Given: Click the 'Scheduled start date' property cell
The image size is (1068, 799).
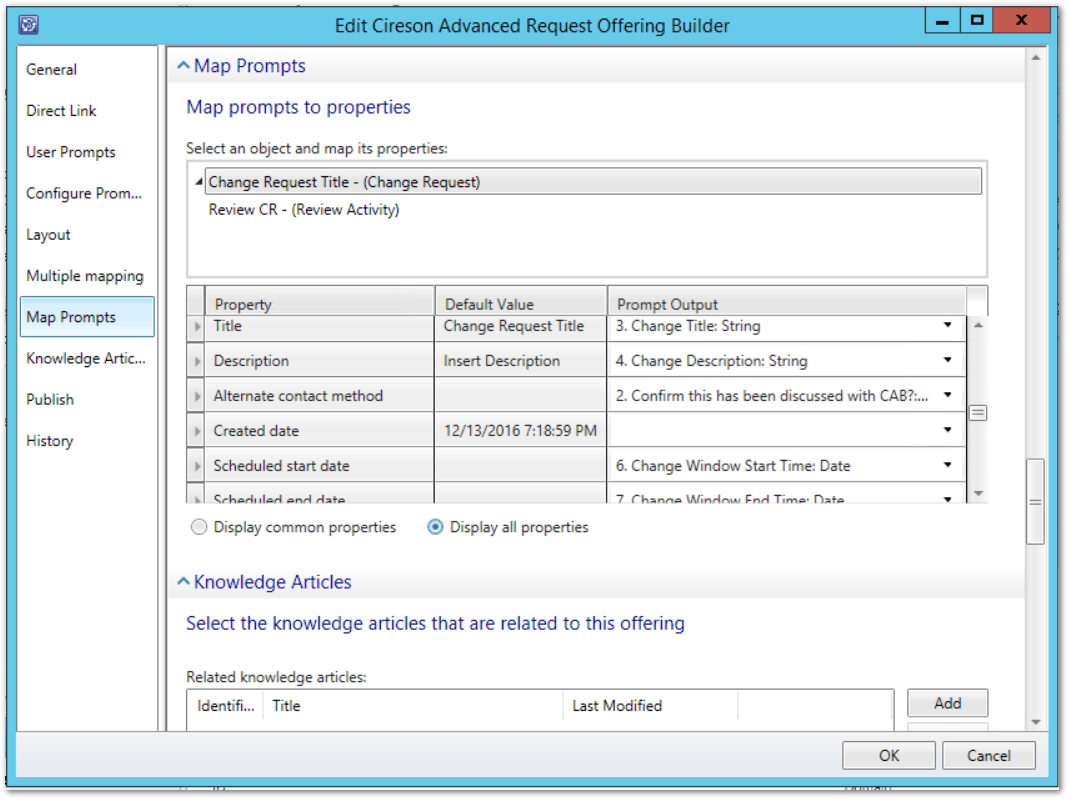Looking at the screenshot, I should 319,466.
